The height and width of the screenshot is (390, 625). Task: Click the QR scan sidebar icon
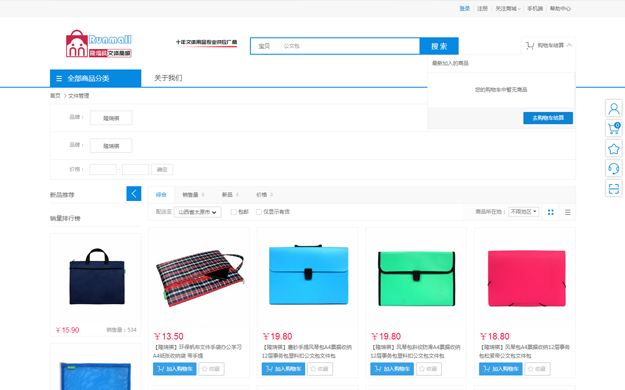click(x=614, y=188)
